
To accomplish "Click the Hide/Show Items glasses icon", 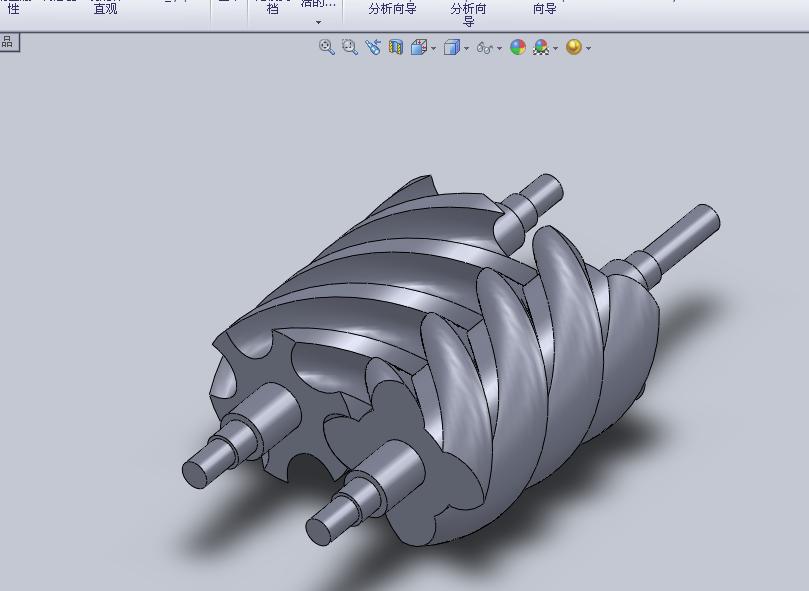I will pyautogui.click(x=484, y=47).
